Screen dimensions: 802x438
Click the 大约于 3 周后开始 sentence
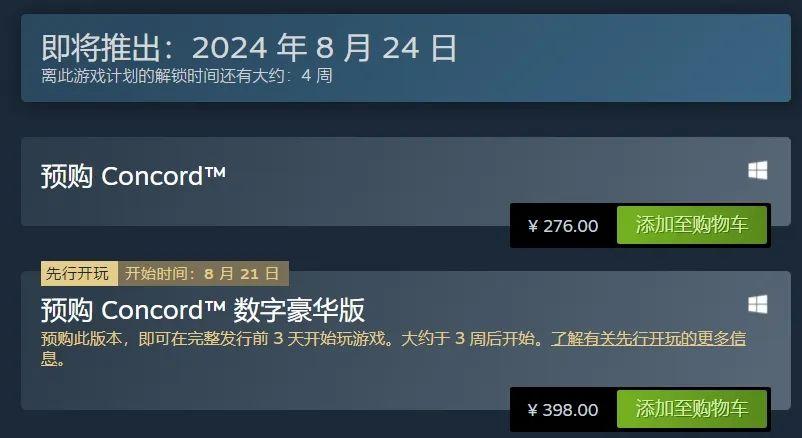[x=467, y=339]
